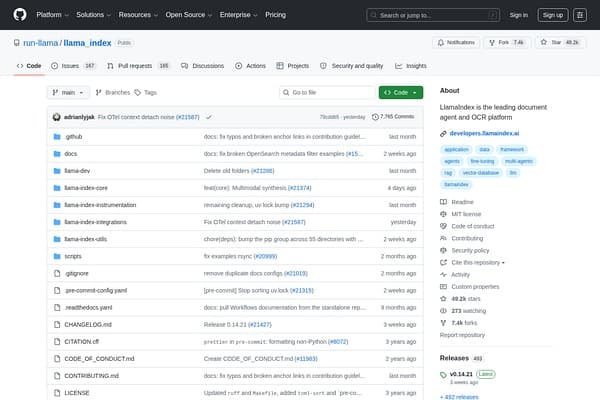Screen dimensions: 600x400
Task: View the Tags list
Action: [146, 93]
